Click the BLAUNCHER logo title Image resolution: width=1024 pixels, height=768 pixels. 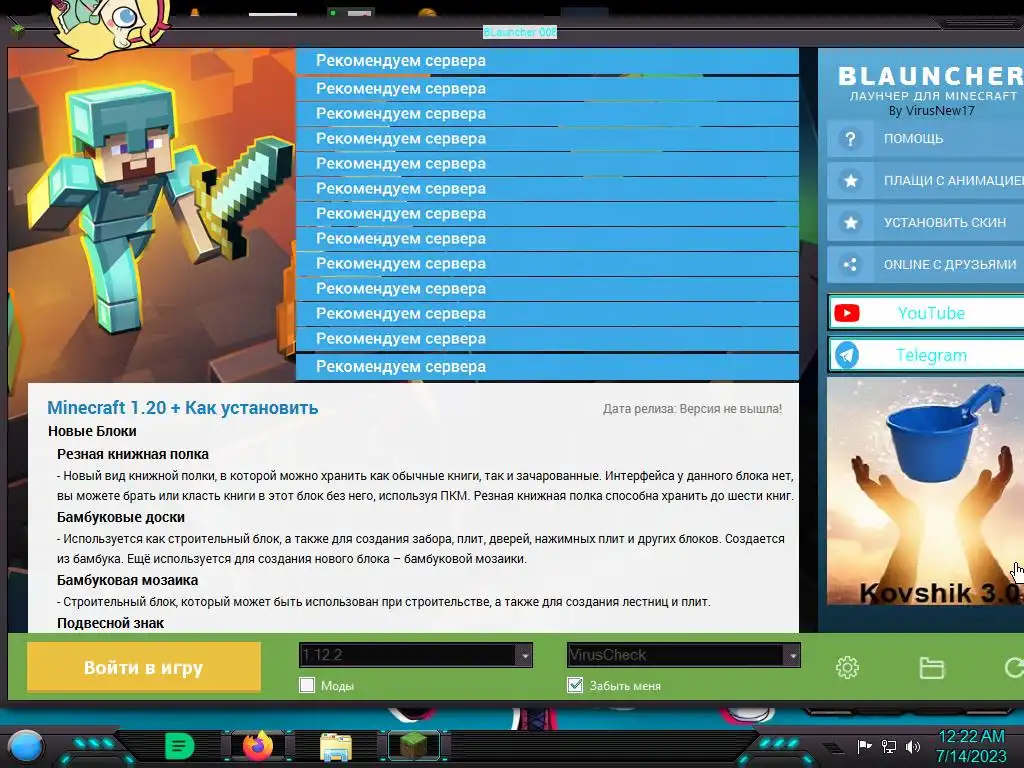pos(930,76)
